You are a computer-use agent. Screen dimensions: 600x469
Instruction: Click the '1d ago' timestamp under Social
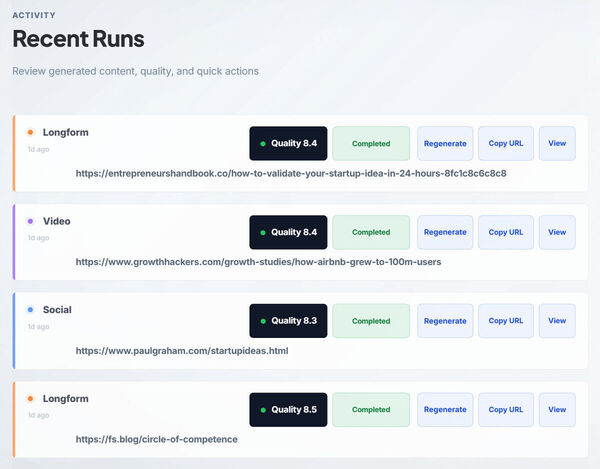[x=38, y=327]
